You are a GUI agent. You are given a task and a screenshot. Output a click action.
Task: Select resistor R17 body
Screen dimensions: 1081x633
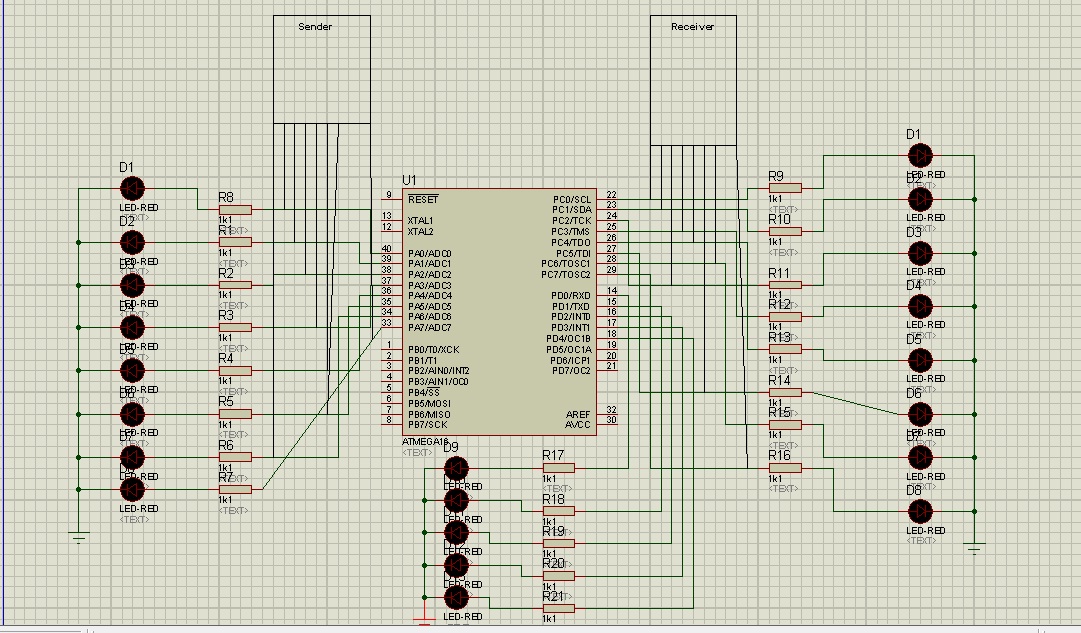[558, 468]
